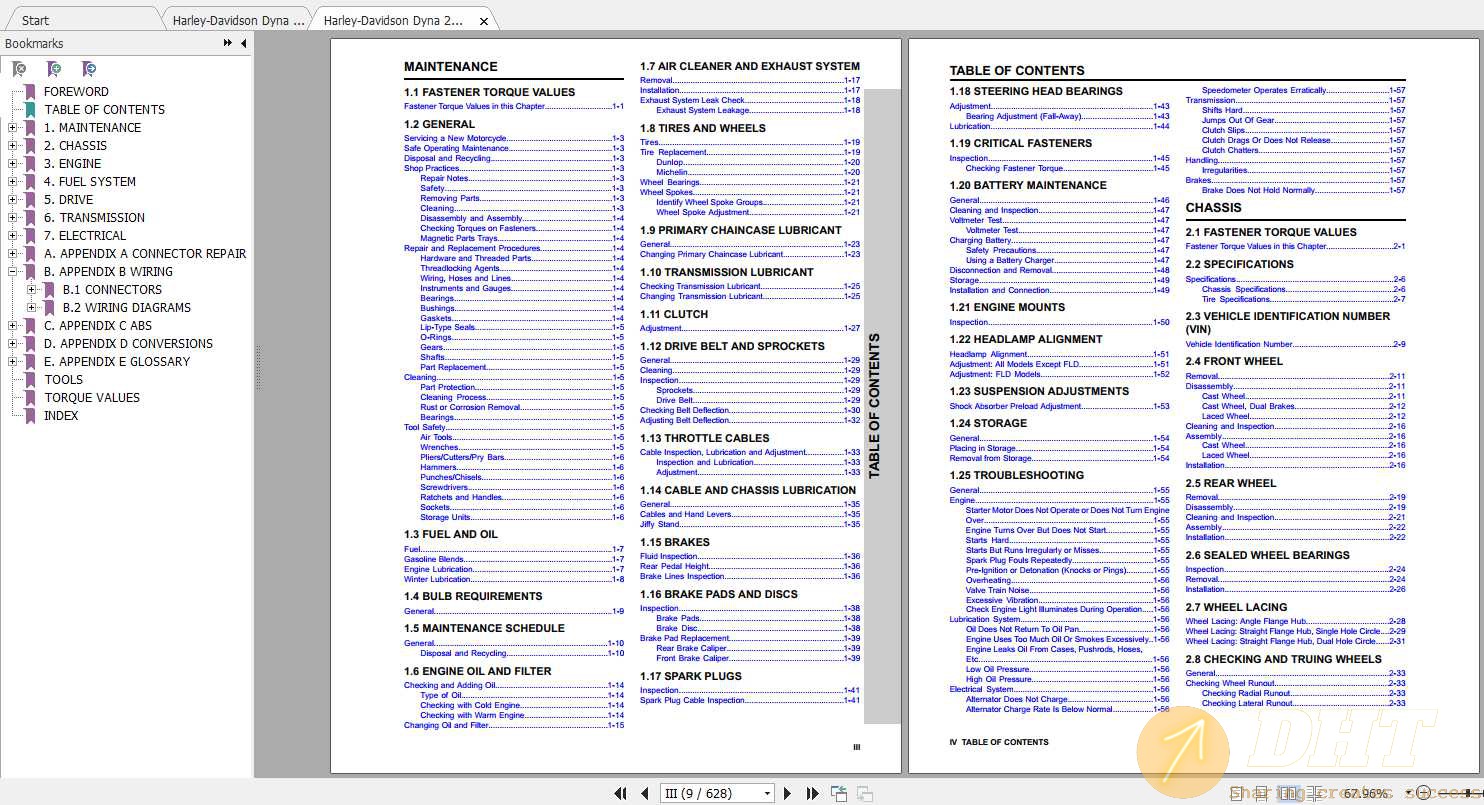1484x805 pixels.
Task: Open the zoom percentage dropdown arrow
Action: click(x=1410, y=793)
